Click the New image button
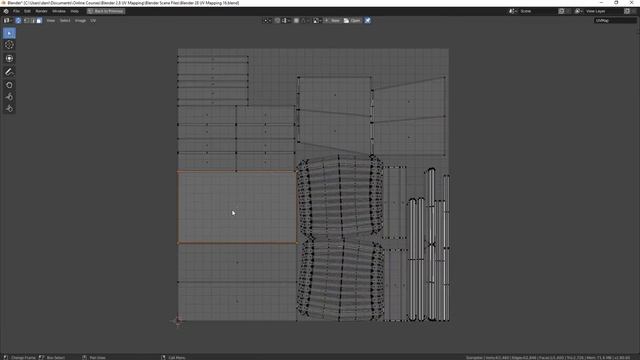This screenshot has height=360, width=640. coord(333,20)
